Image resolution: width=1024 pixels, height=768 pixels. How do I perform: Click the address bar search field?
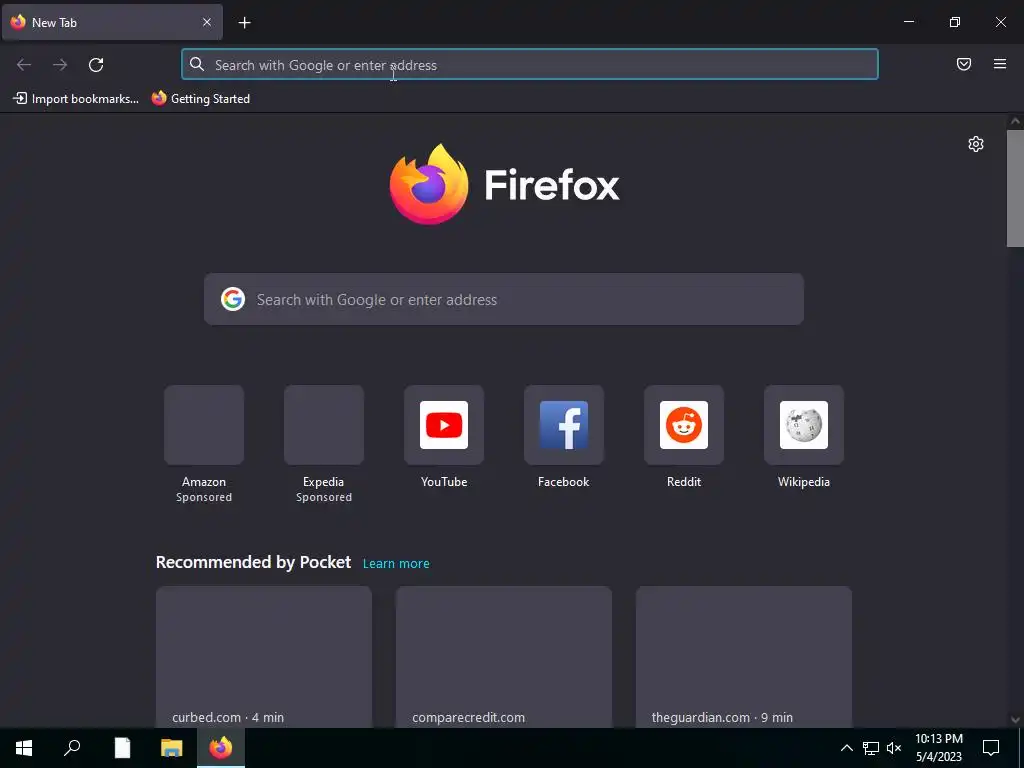pos(530,65)
